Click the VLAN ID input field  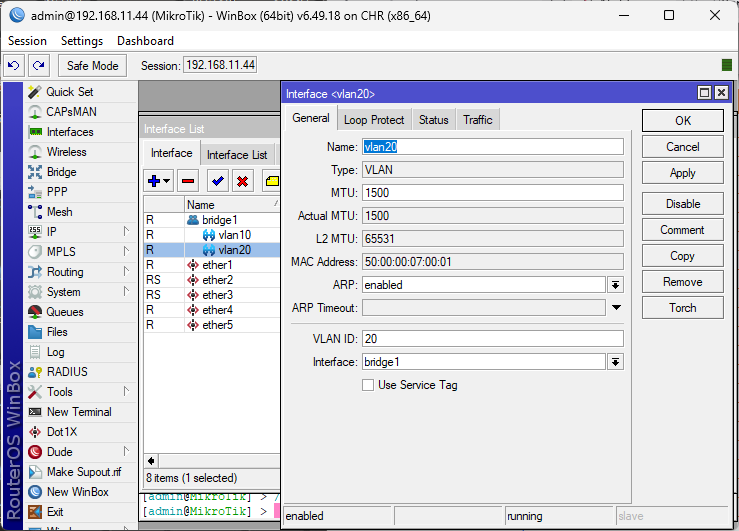491,339
